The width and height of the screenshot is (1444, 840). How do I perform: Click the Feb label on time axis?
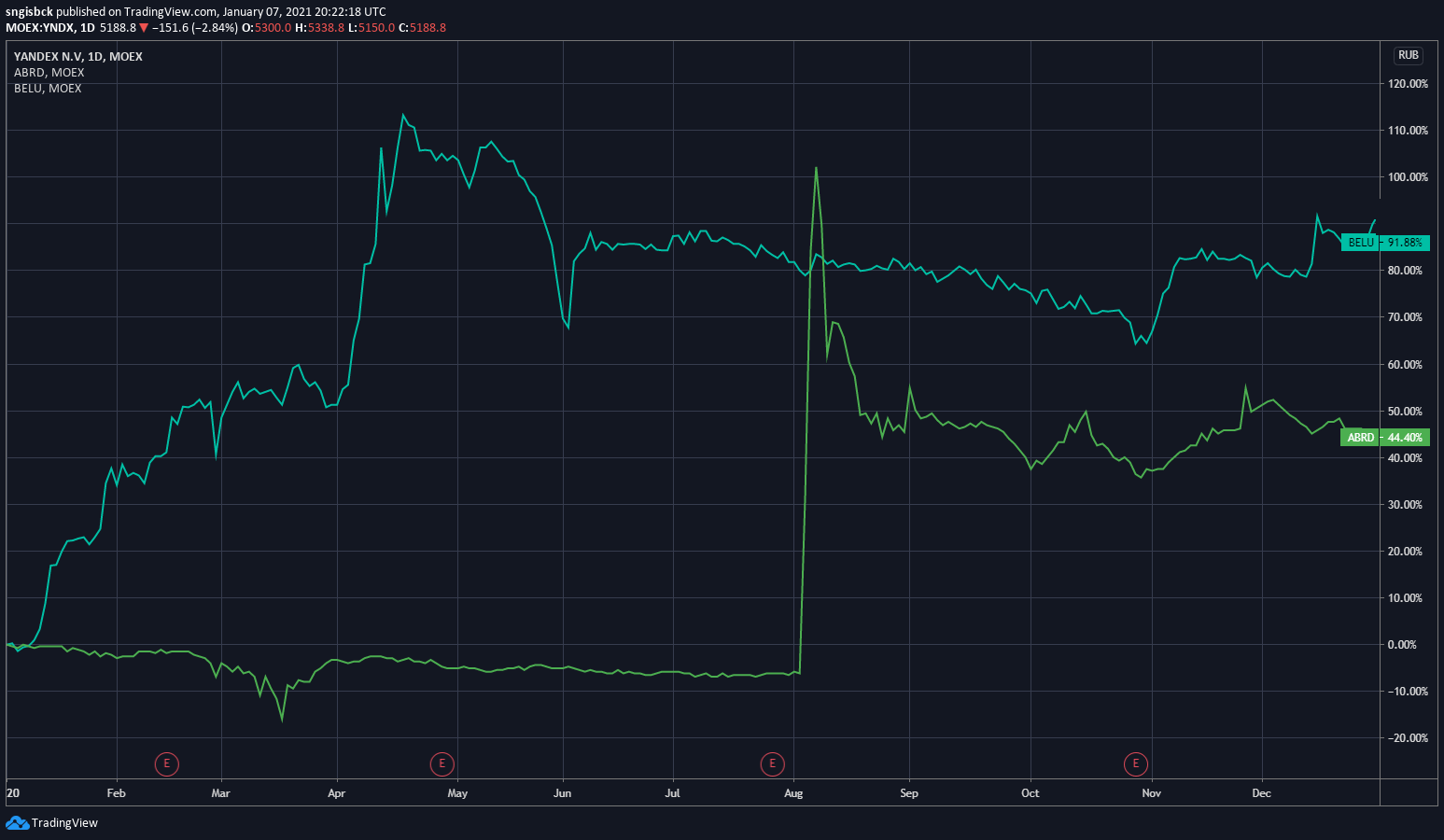pos(116,793)
